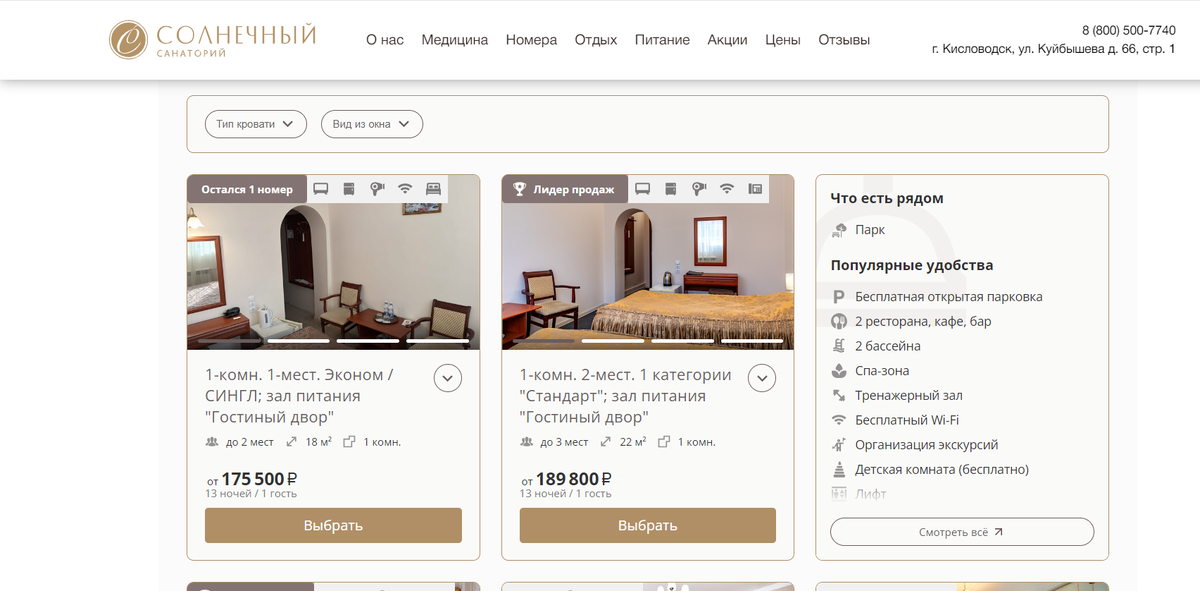This screenshot has height=591, width=1200.
Task: Open the Отдых menu item
Action: [x=596, y=40]
